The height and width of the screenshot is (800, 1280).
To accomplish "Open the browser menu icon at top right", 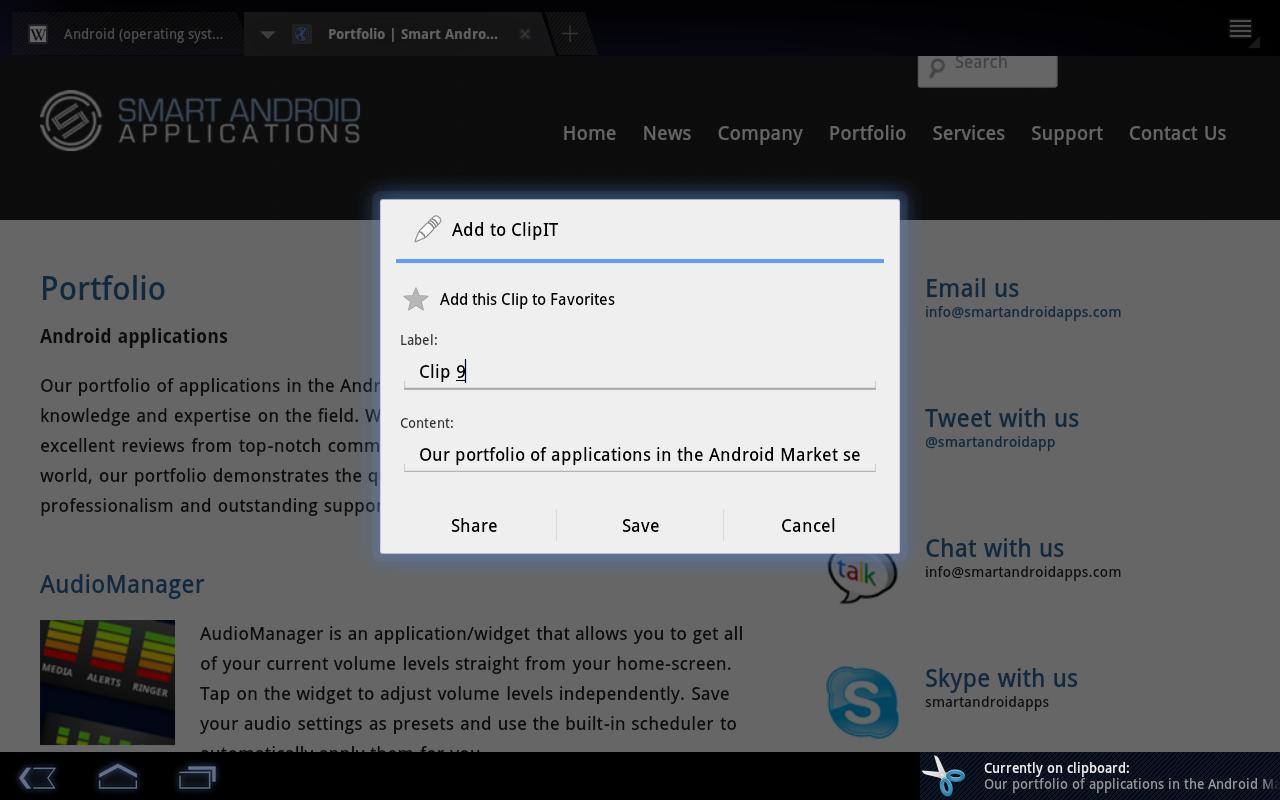I will coord(1240,29).
